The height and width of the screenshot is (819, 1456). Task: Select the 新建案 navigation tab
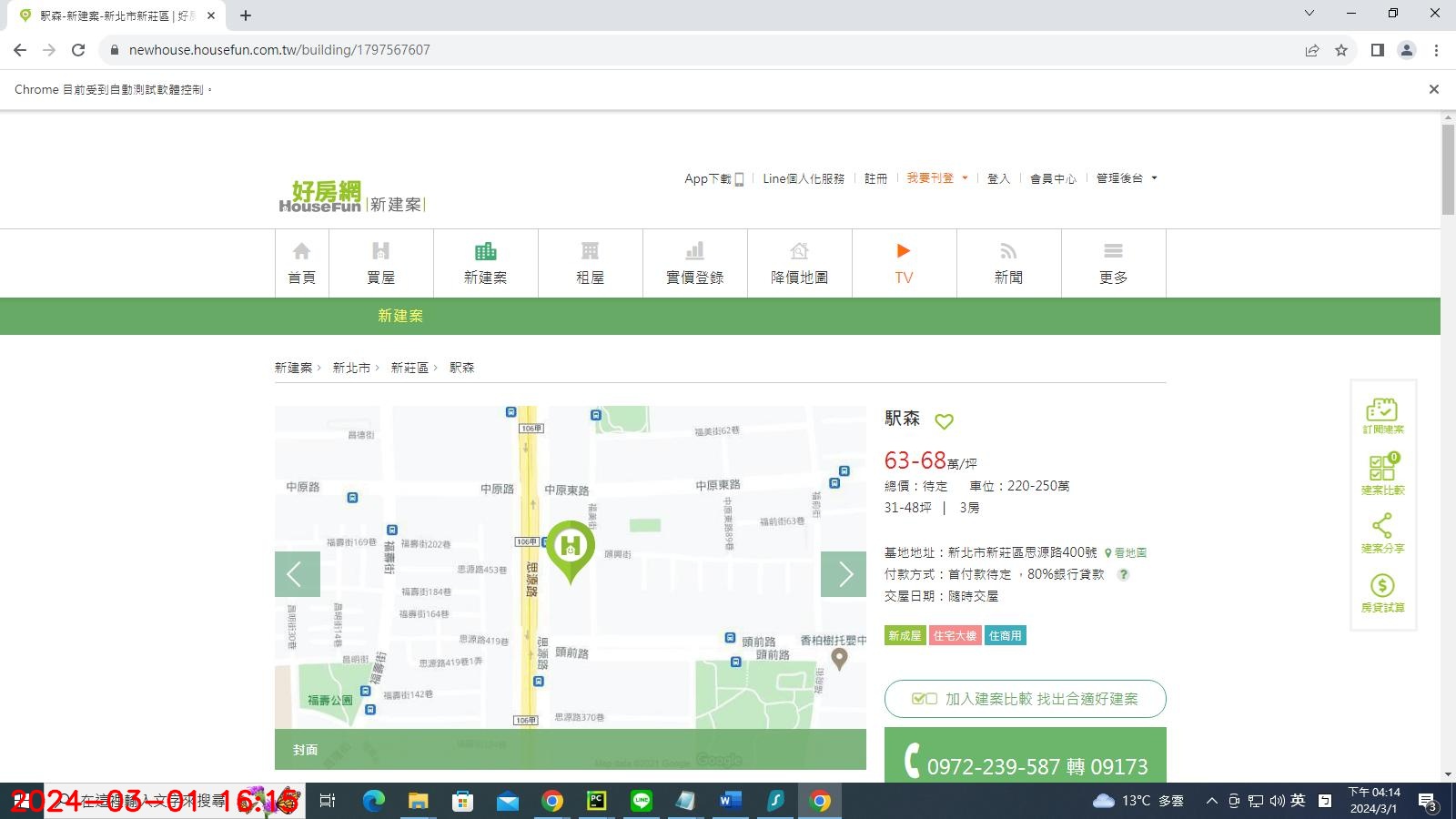pyautogui.click(x=486, y=263)
